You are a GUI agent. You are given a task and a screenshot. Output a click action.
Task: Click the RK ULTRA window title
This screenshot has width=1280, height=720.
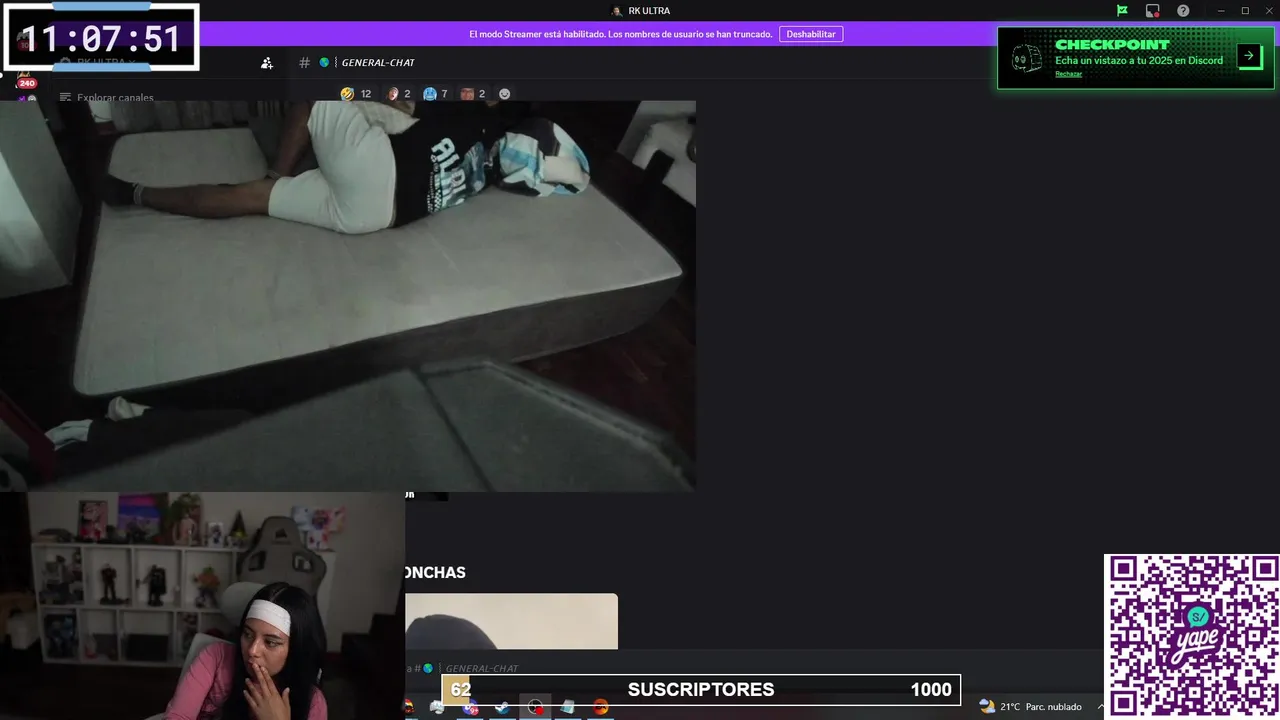649,11
